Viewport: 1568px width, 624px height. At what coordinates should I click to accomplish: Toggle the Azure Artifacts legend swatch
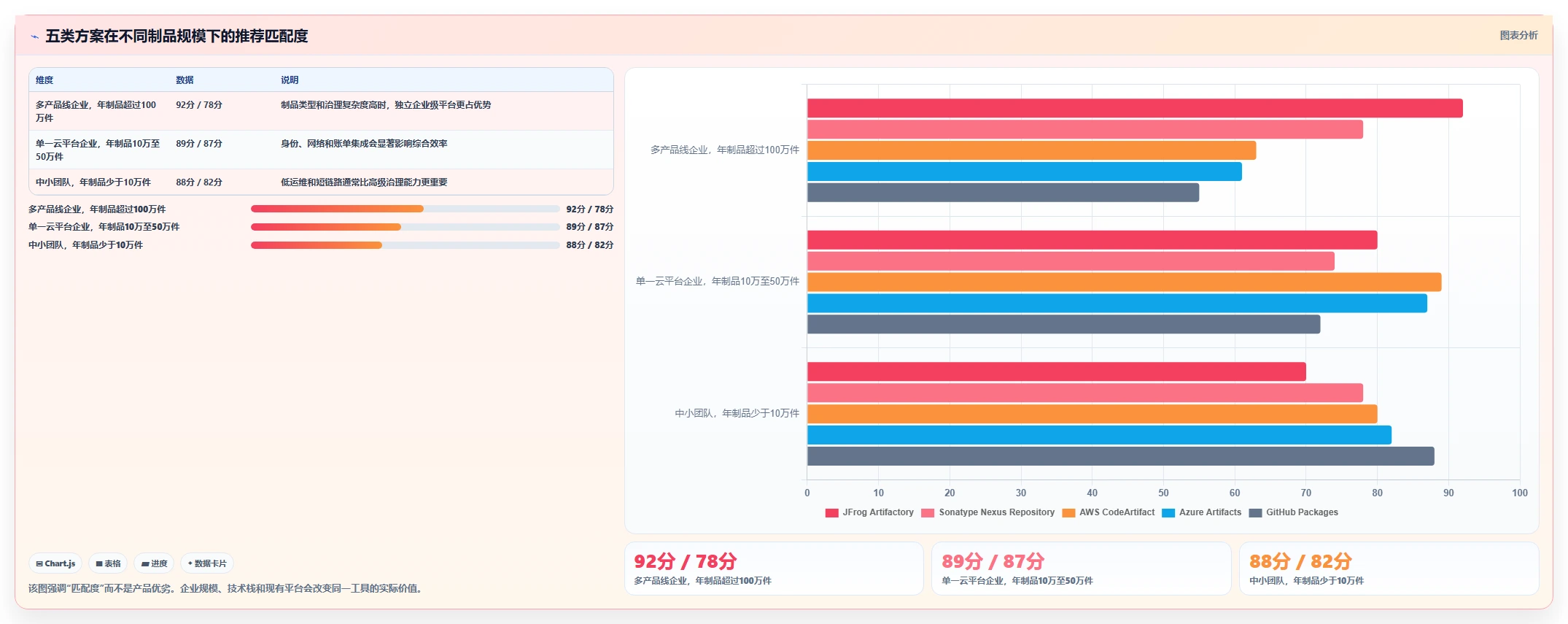tap(1168, 513)
